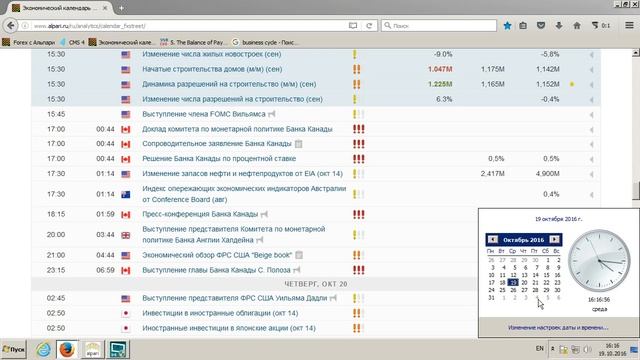The image size is (640, 360).
Task: Open Пресс-конференция Банка Канады event
Action: (200, 214)
